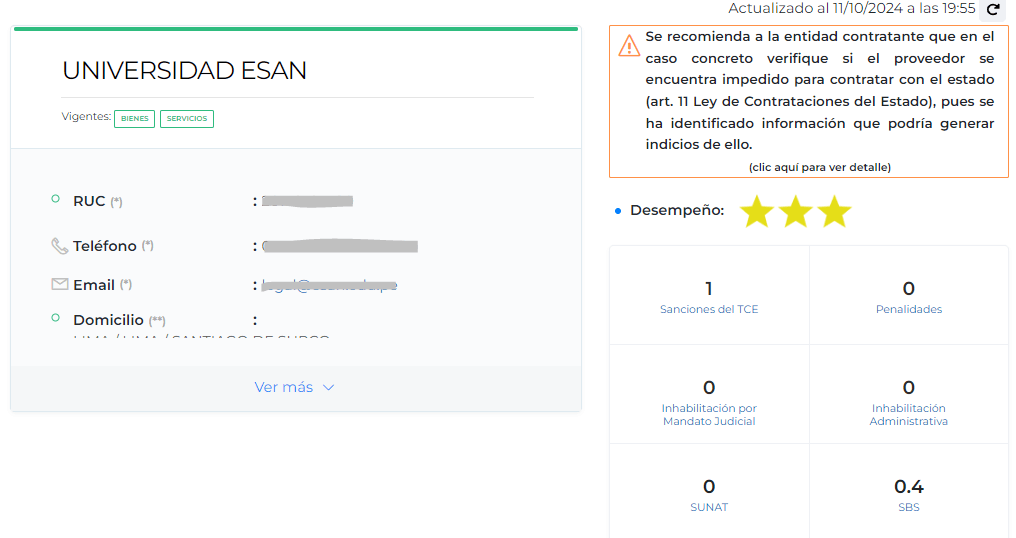Click the Vigentes label
Image resolution: width=1016 pixels, height=538 pixels.
(86, 117)
